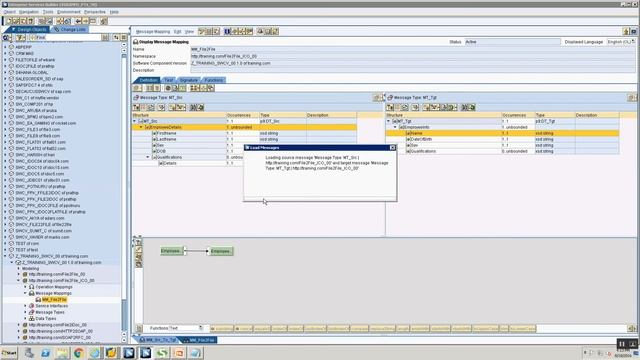The image size is (640, 360).
Task: Open the Tools menu
Action: (48, 12)
